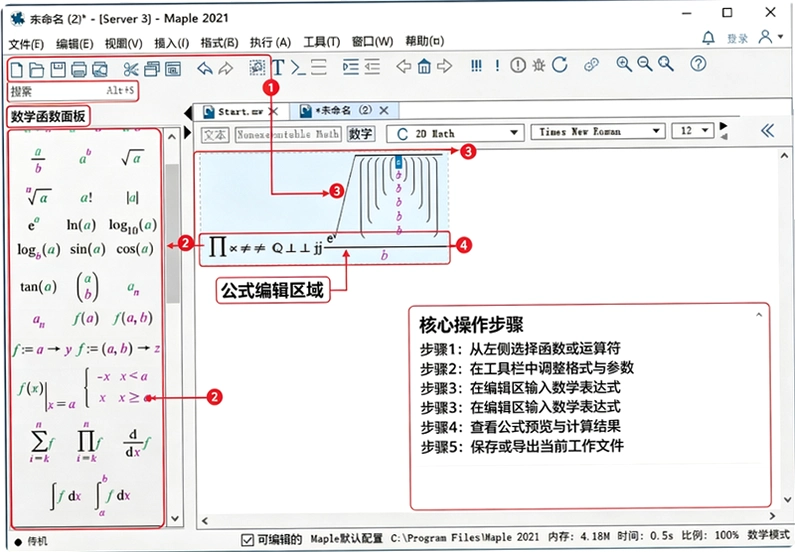Insert tan(a) function template

(39, 287)
